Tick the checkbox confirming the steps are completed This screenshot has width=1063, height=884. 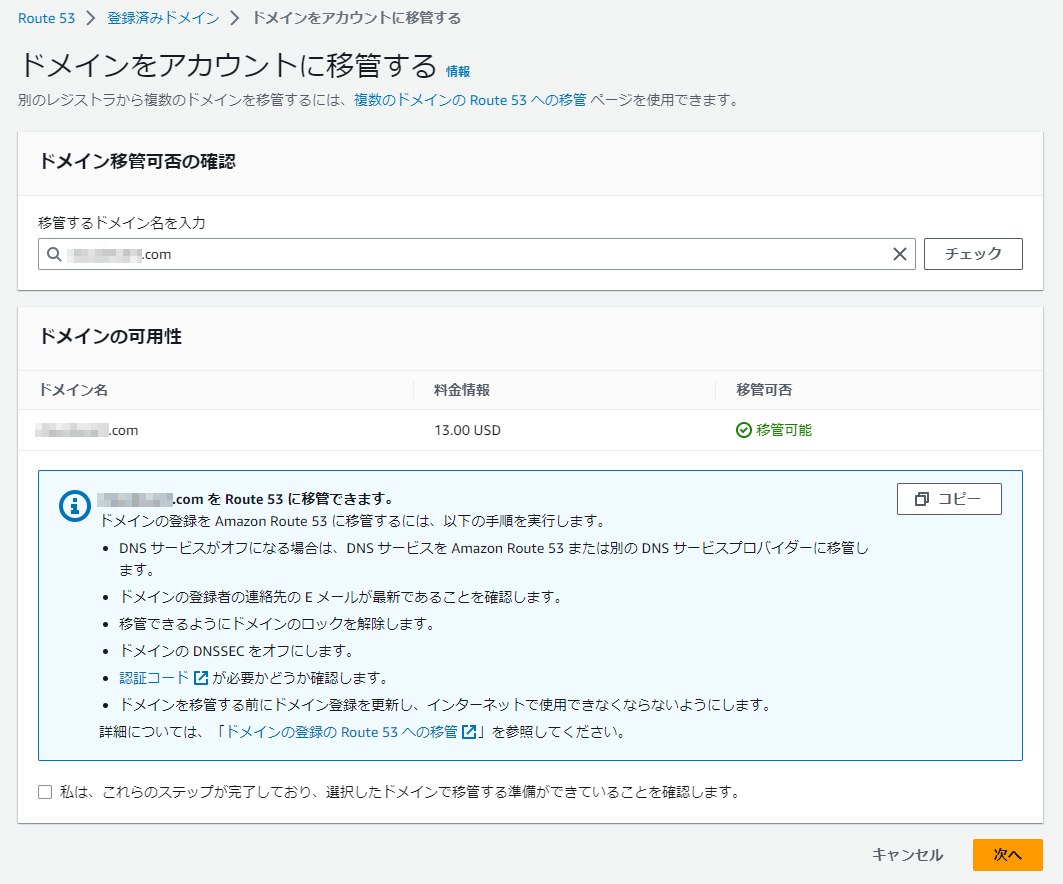pos(45,793)
